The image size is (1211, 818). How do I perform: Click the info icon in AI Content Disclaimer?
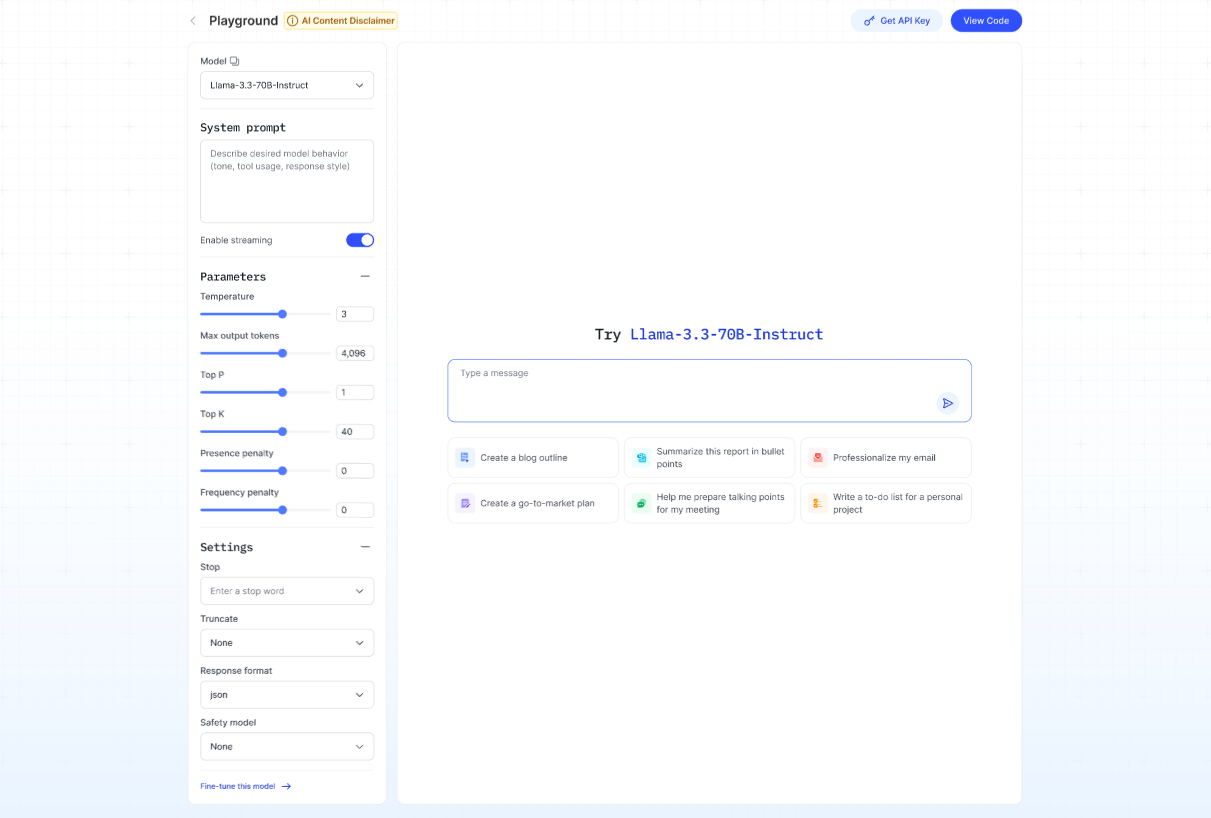pyautogui.click(x=292, y=20)
